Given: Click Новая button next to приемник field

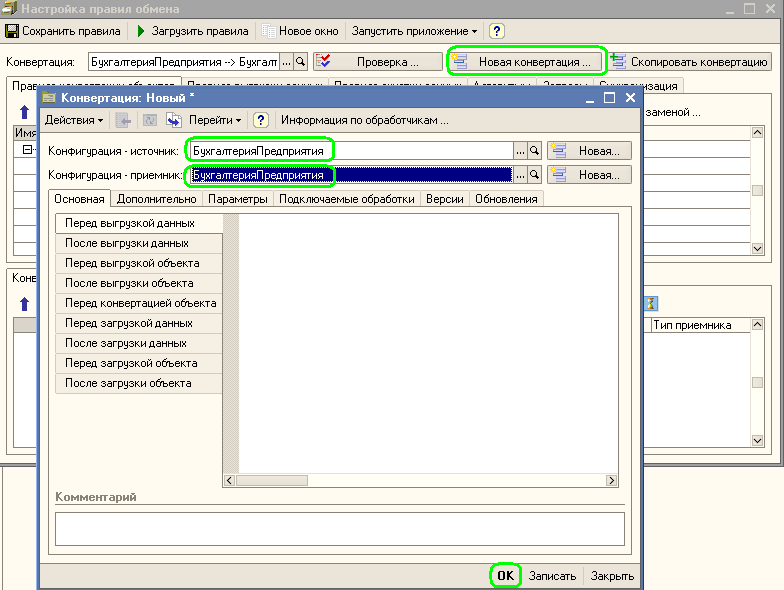Looking at the screenshot, I should tap(590, 174).
